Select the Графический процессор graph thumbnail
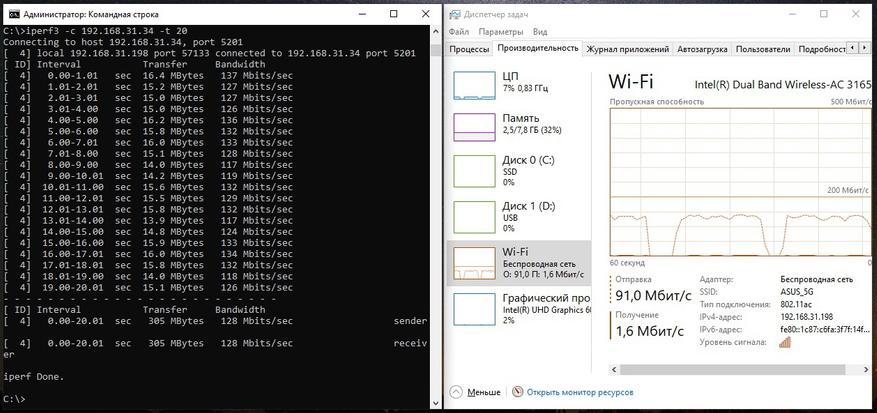Screen dimensions: 877x413 tap(474, 309)
